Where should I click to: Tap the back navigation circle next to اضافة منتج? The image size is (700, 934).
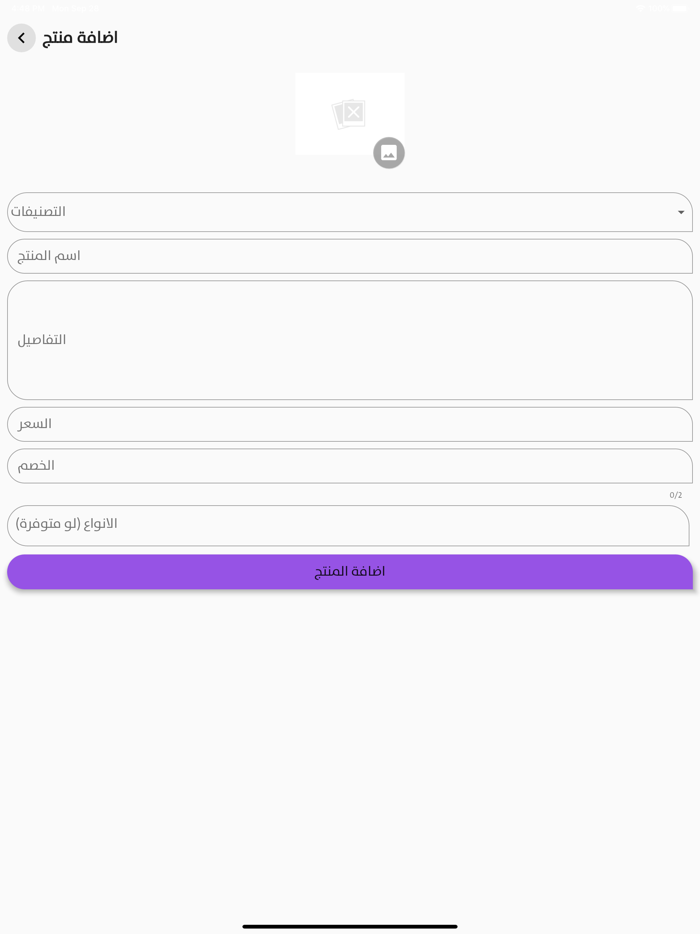(21, 38)
